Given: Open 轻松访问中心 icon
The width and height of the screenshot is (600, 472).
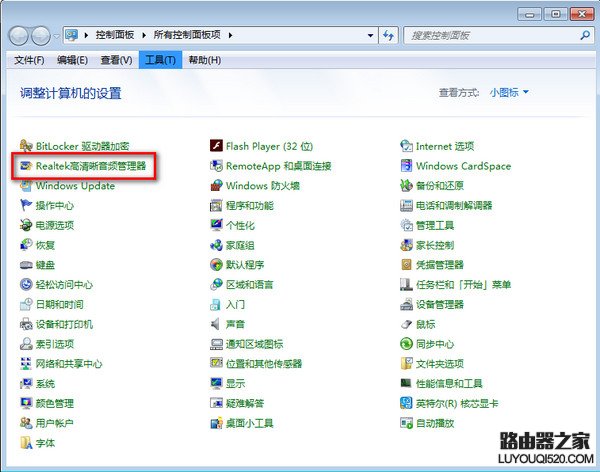Looking at the screenshot, I should point(26,284).
